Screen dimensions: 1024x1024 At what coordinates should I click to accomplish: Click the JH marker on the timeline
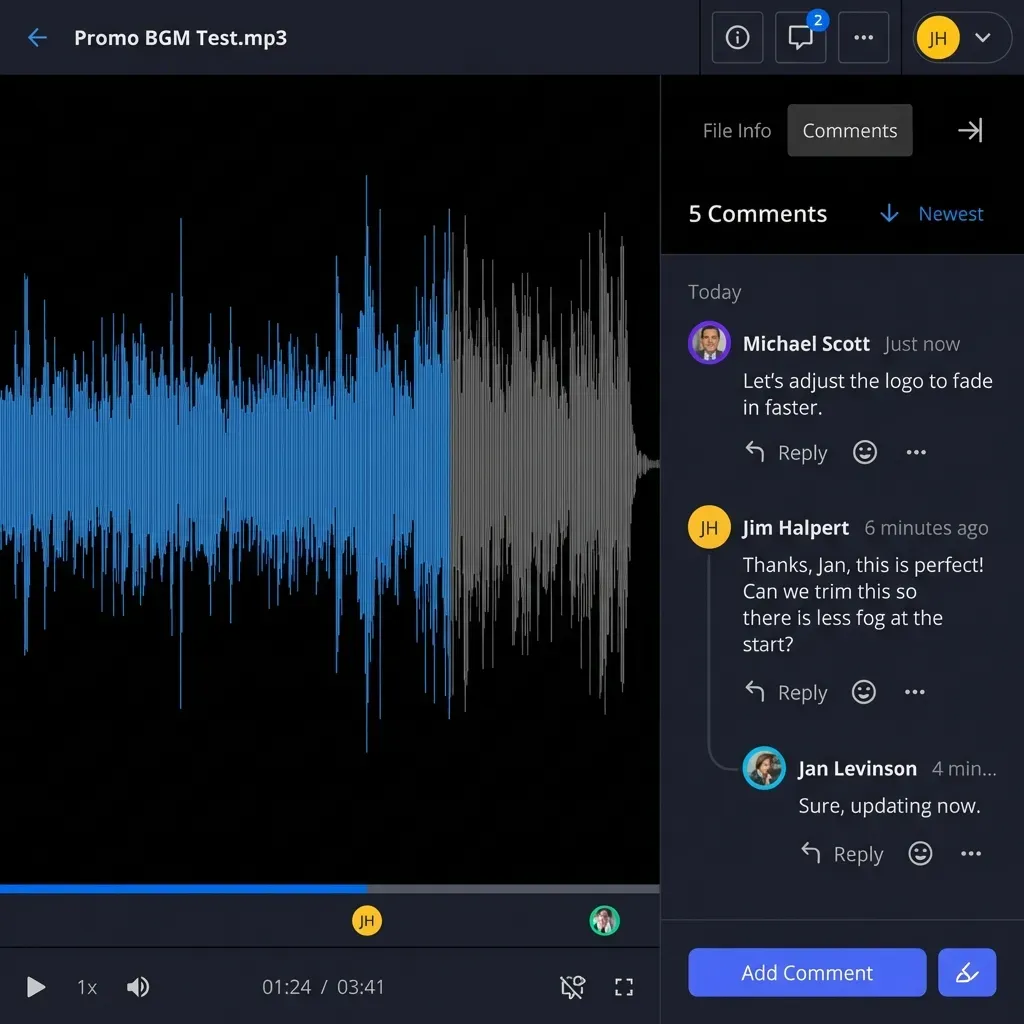[367, 920]
